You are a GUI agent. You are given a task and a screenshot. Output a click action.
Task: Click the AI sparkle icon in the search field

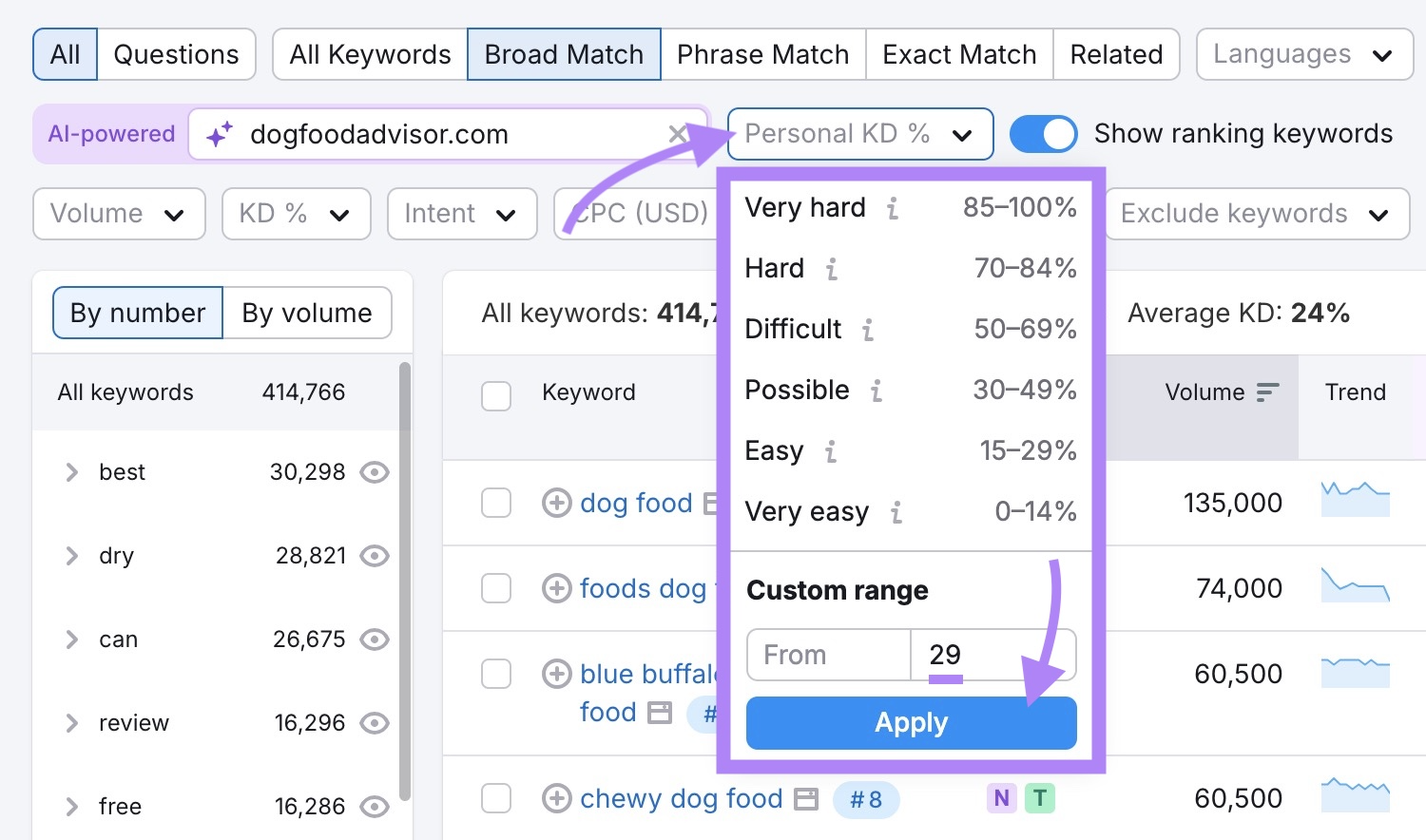point(221,134)
